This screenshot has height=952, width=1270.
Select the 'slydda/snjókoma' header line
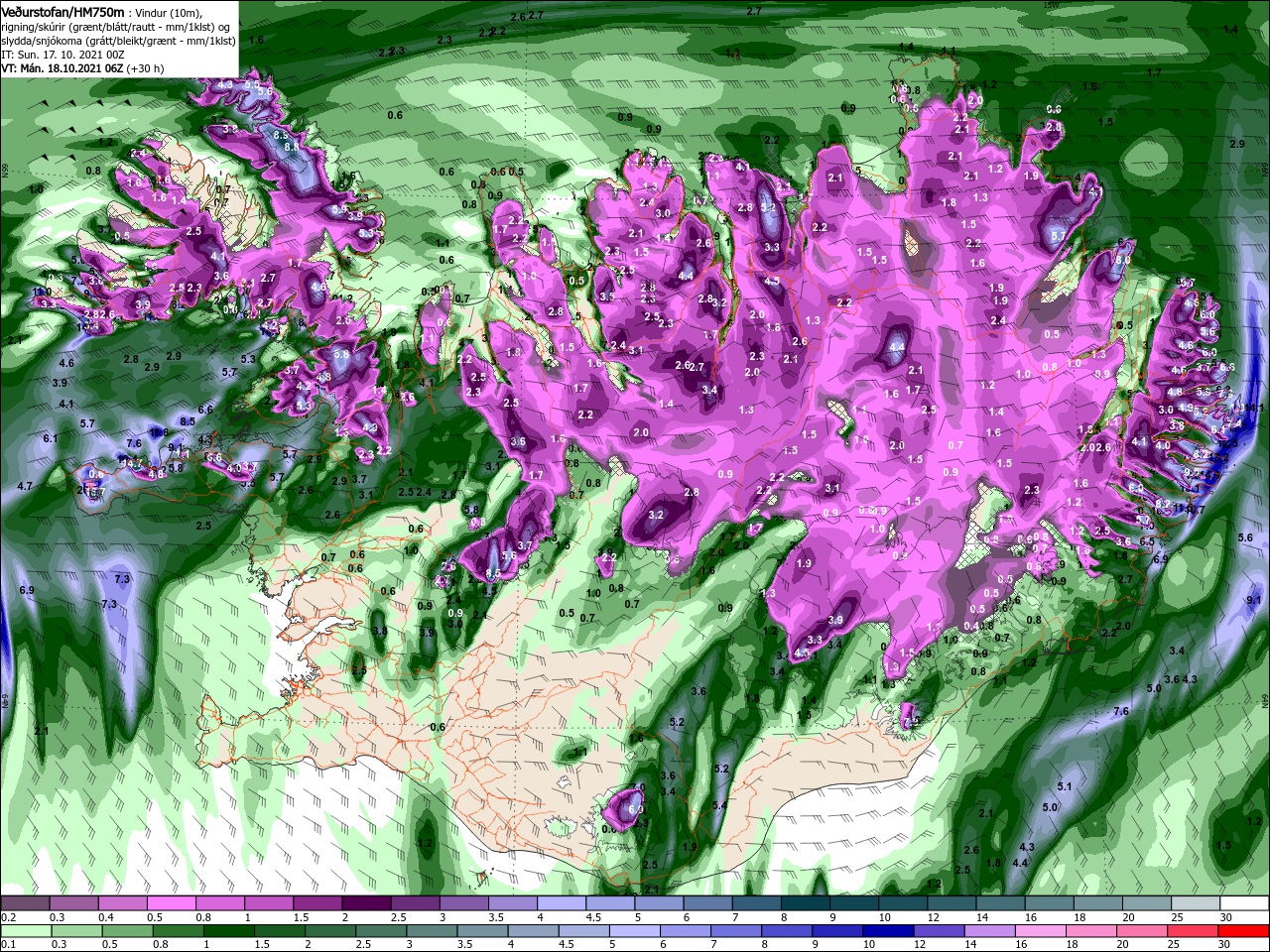pyautogui.click(x=117, y=41)
